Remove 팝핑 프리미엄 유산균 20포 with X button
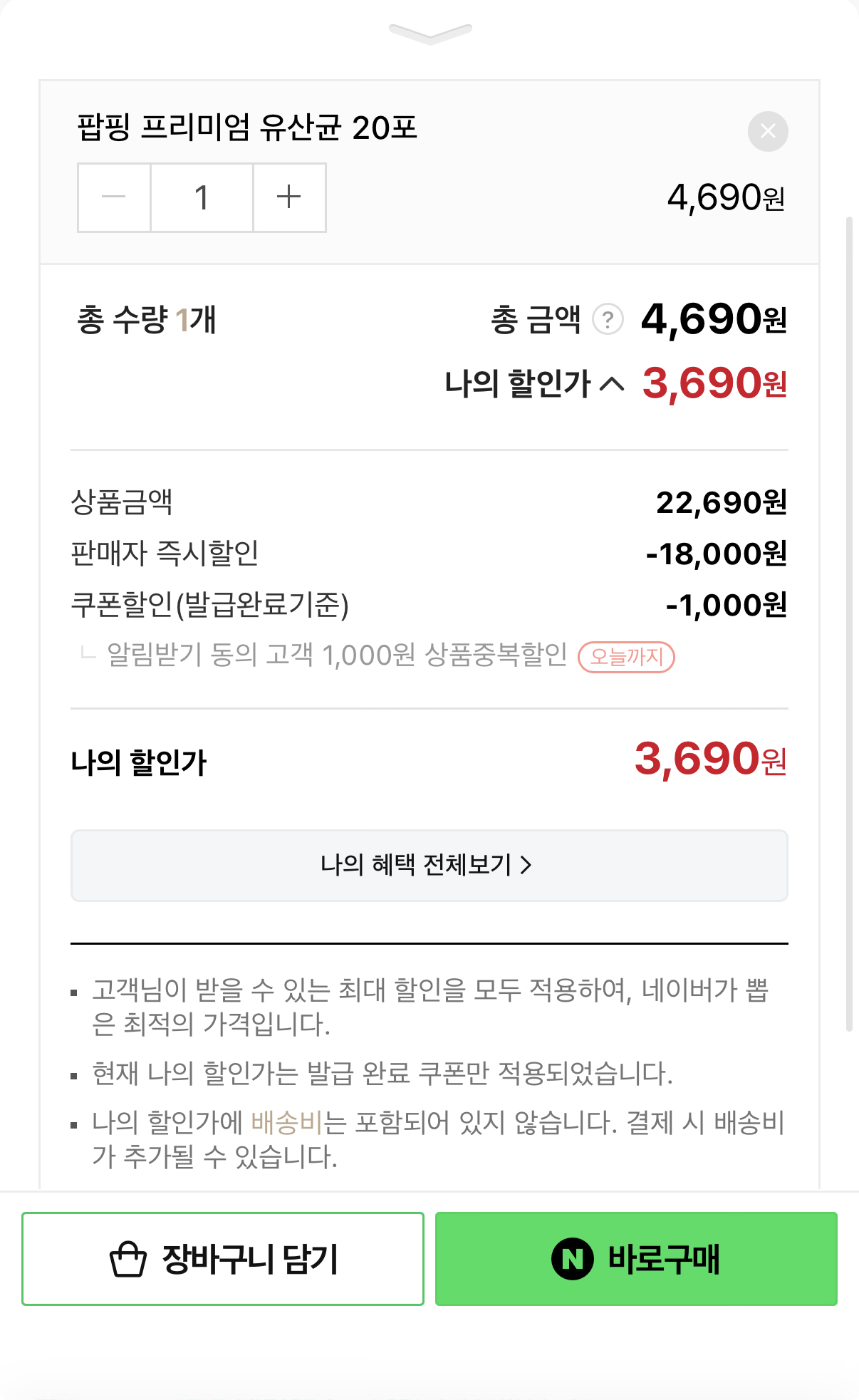859x1400 pixels. (767, 132)
